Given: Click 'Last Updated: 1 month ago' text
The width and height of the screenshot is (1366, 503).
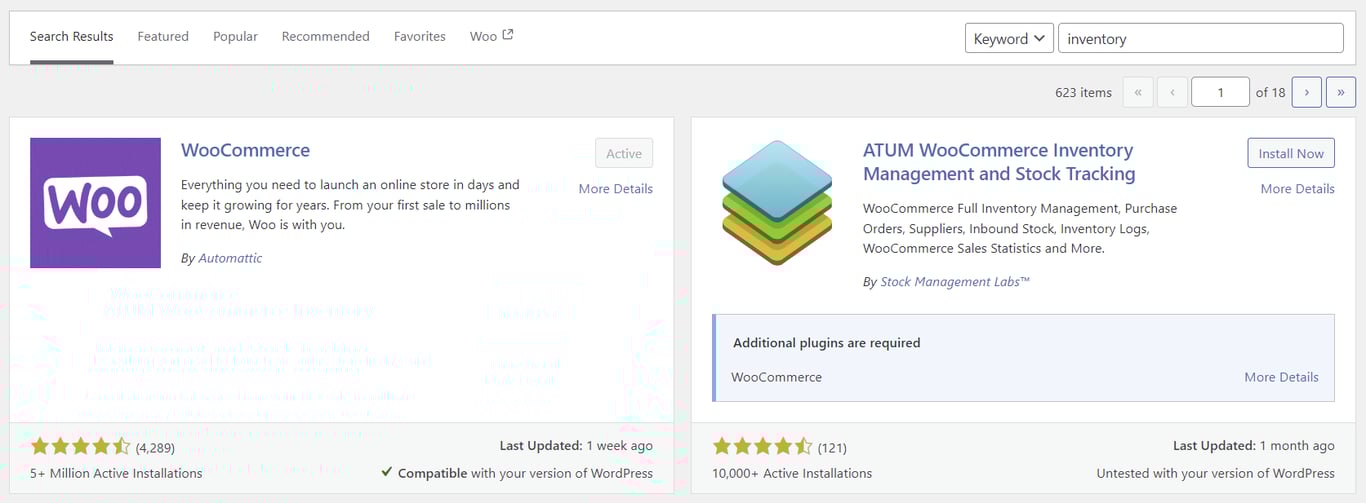Looking at the screenshot, I should click(1254, 446).
